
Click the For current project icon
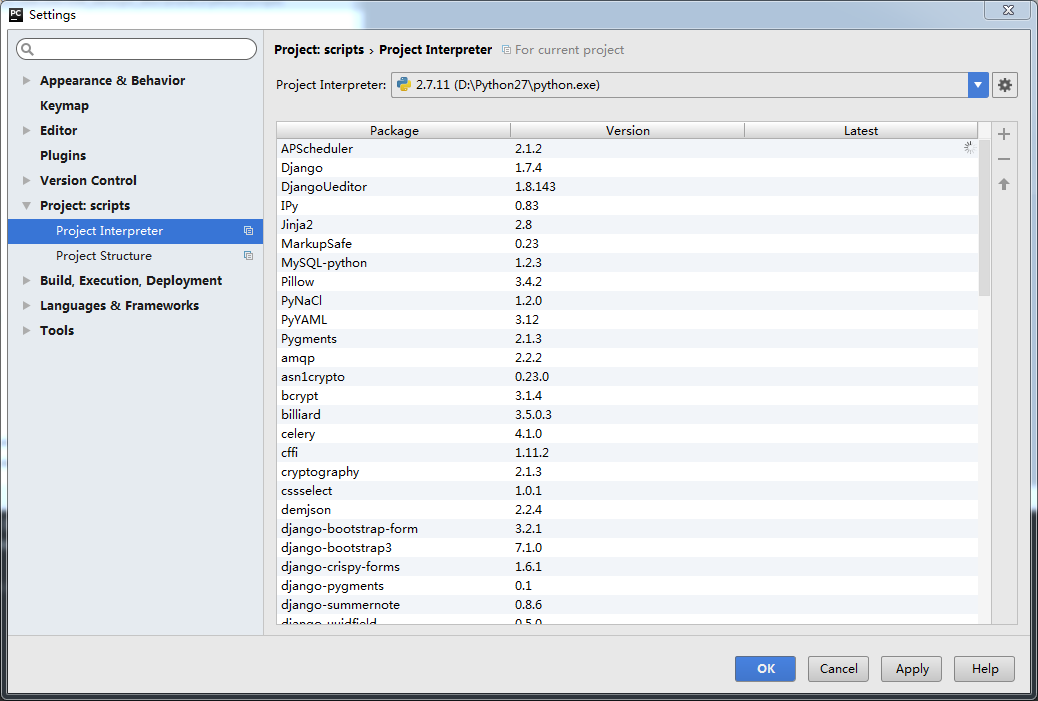click(506, 50)
